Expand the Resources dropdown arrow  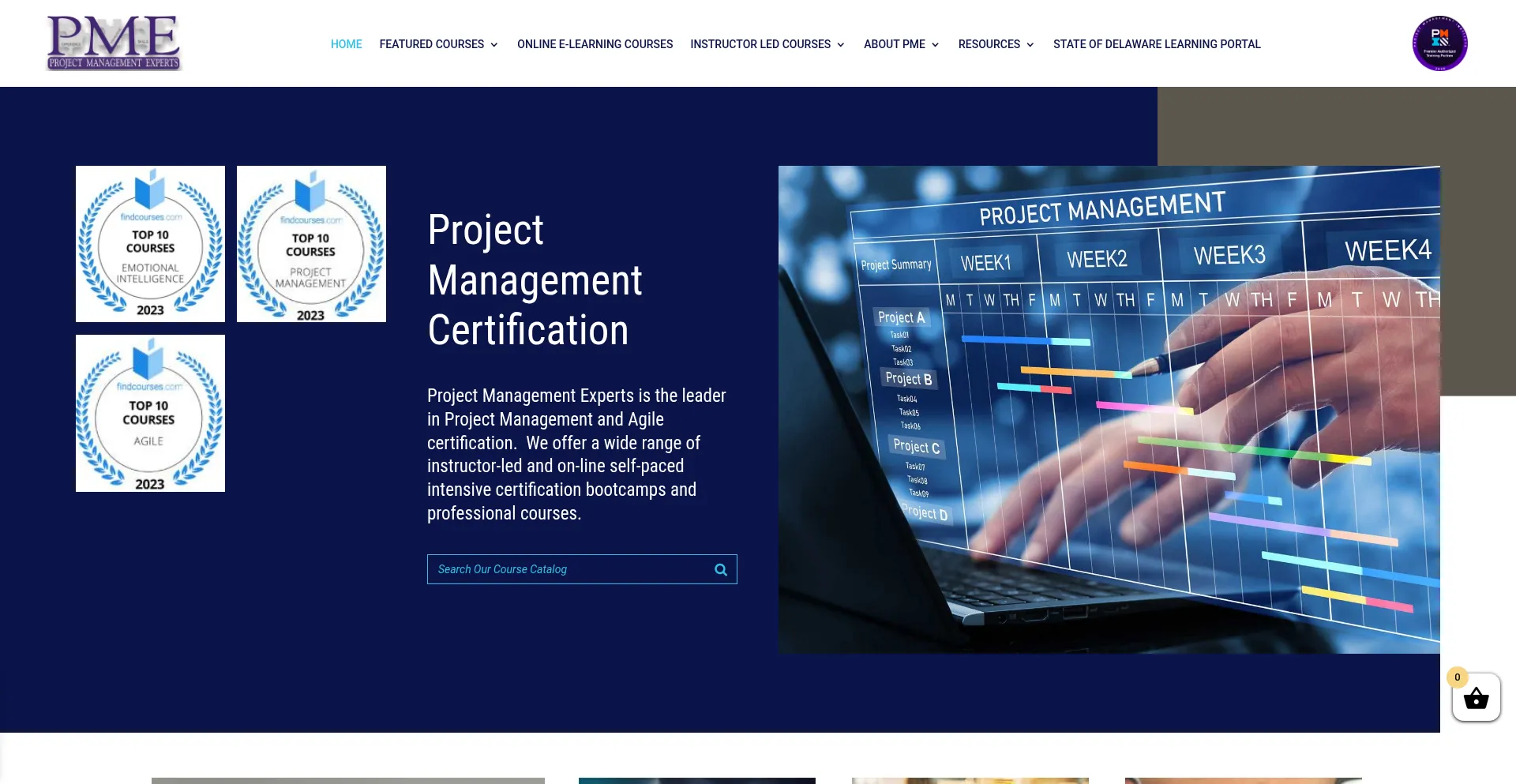point(1030,45)
